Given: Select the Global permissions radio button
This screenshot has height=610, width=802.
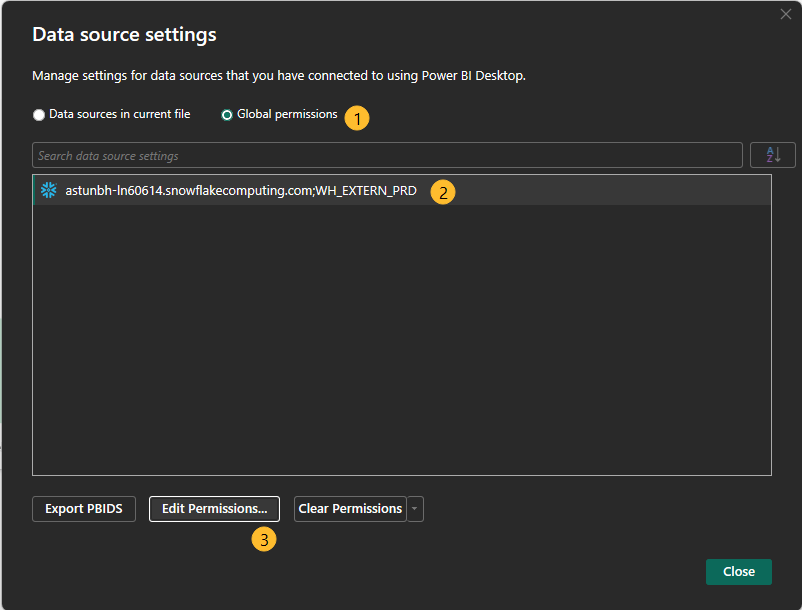Looking at the screenshot, I should 227,115.
